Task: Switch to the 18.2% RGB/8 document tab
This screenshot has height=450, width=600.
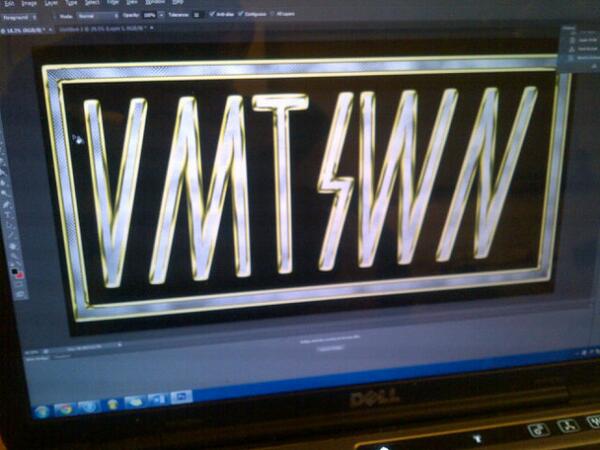Action: tap(24, 30)
